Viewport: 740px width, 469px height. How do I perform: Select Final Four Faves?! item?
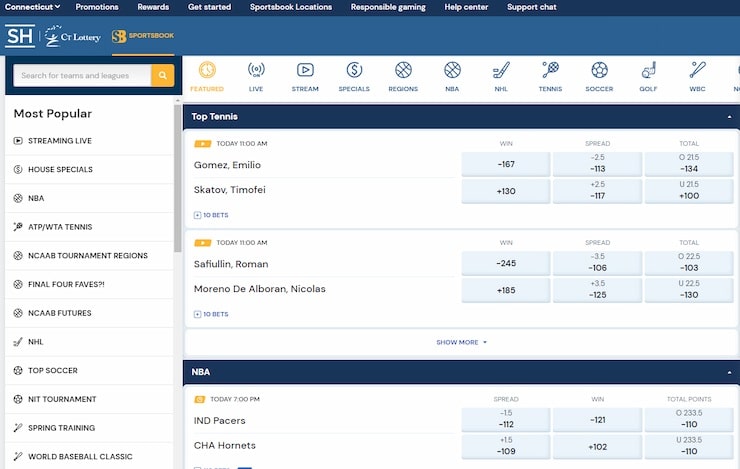[89, 285]
